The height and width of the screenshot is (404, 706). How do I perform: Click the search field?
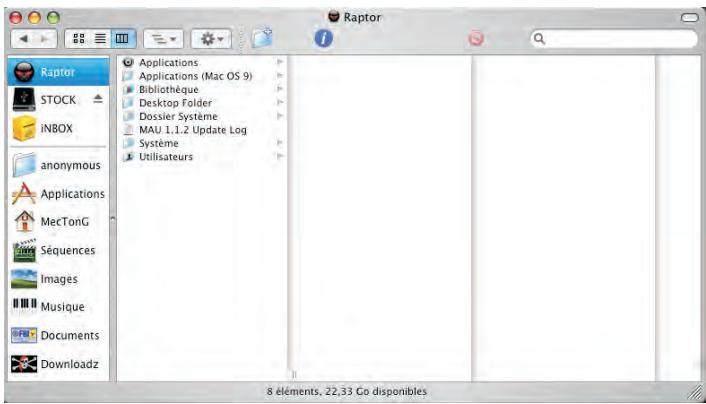tap(614, 39)
